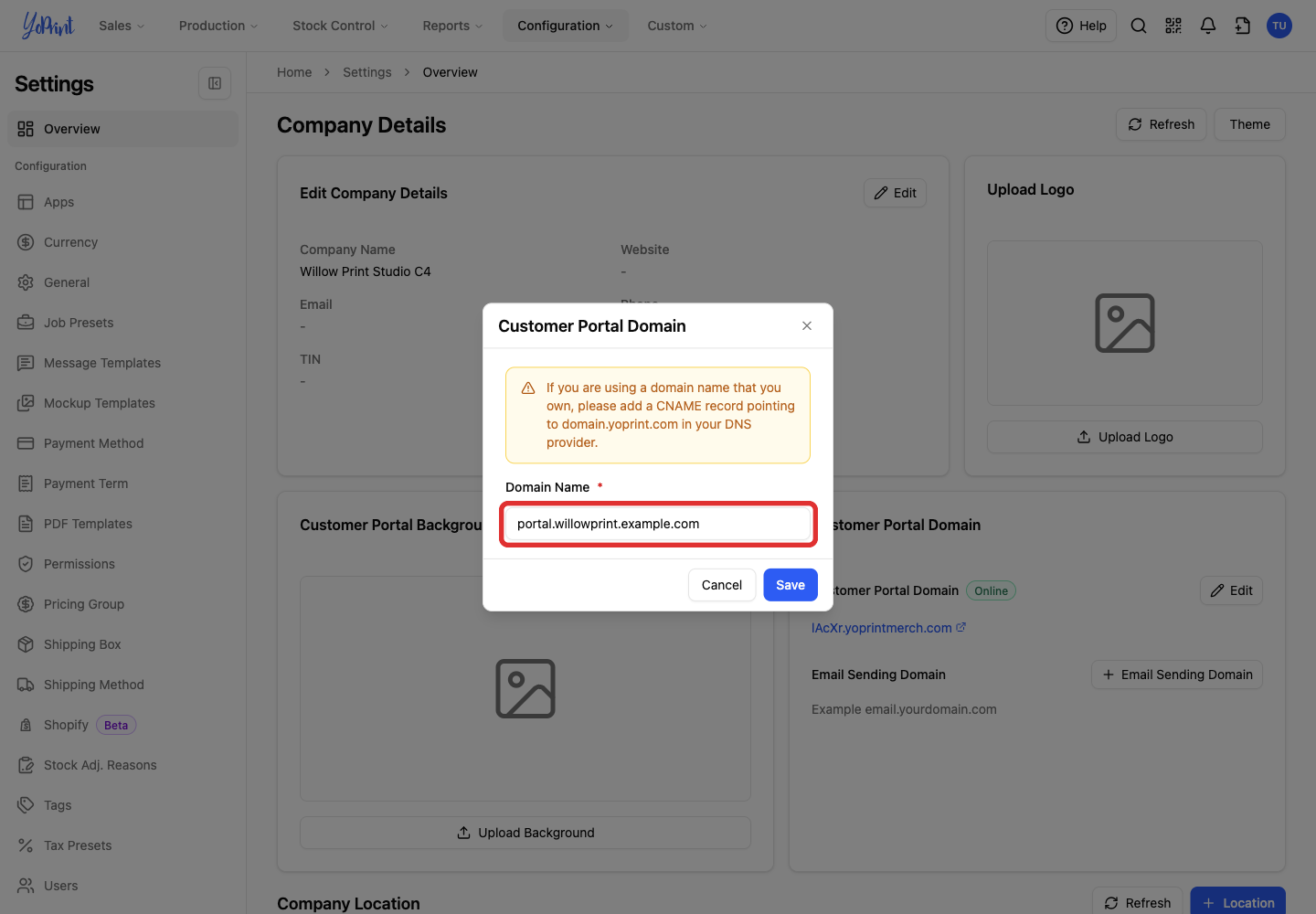Open the notifications bell
Image resolution: width=1316 pixels, height=914 pixels.
point(1208,26)
